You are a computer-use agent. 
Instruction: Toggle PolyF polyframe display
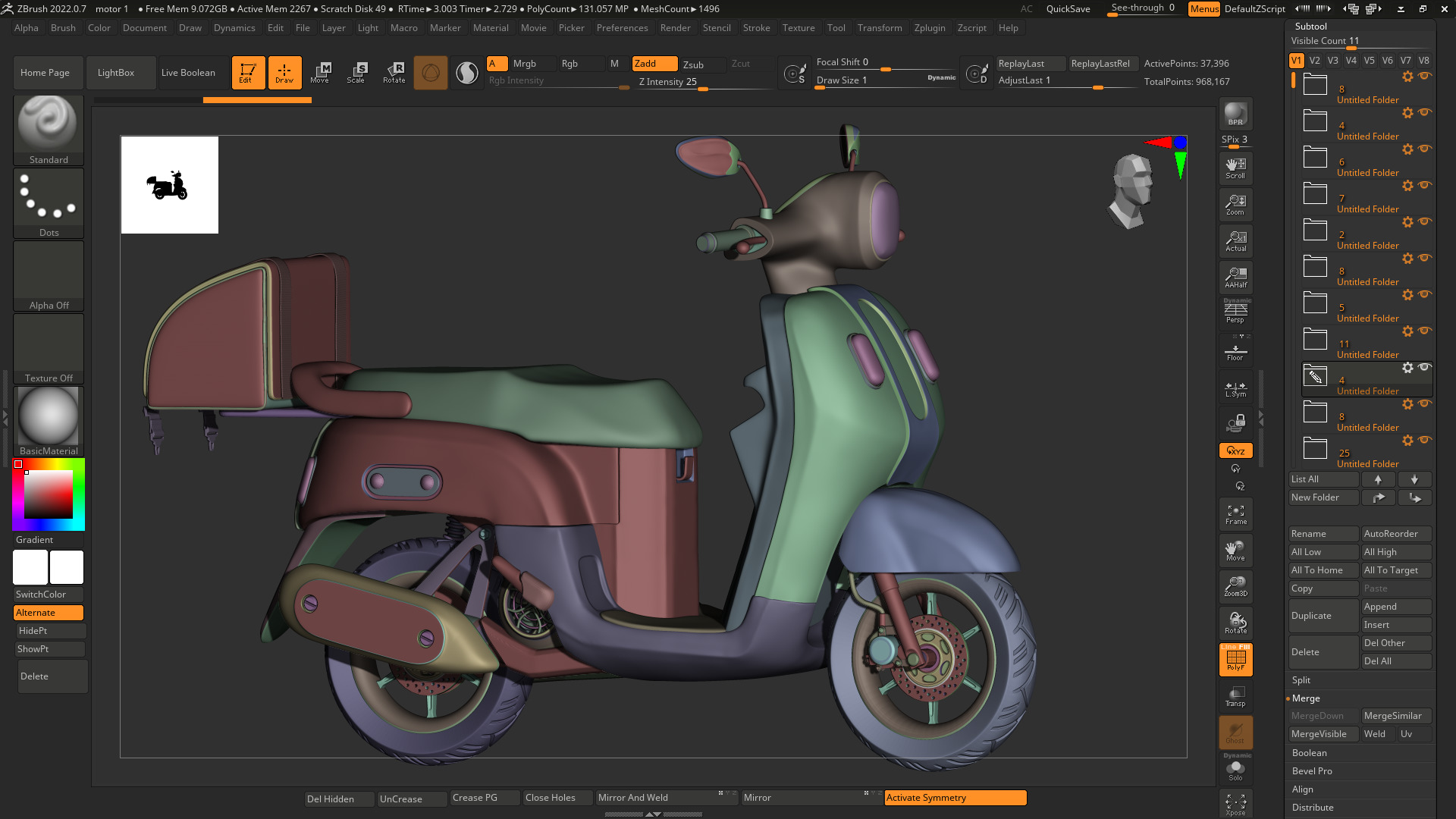tap(1235, 660)
